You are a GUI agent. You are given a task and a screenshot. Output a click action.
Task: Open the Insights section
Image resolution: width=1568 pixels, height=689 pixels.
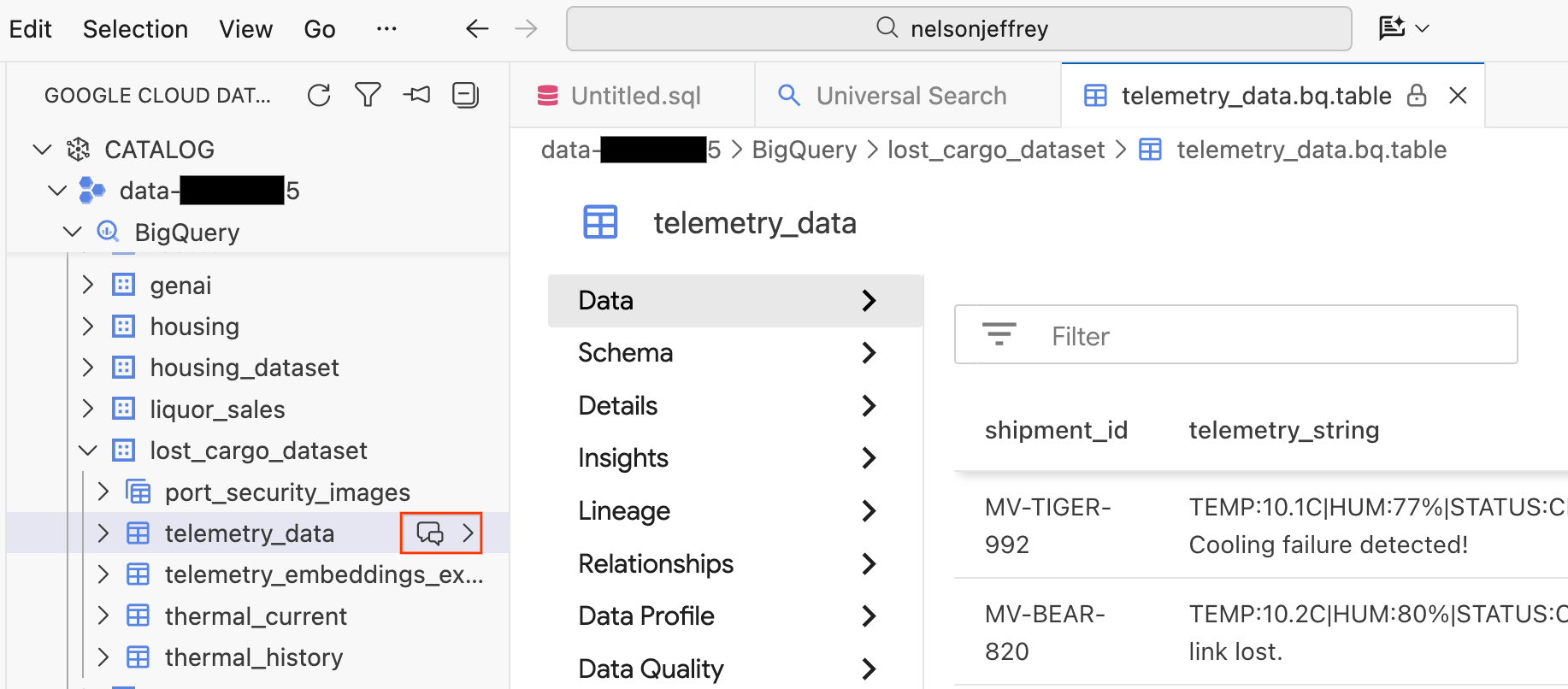735,458
